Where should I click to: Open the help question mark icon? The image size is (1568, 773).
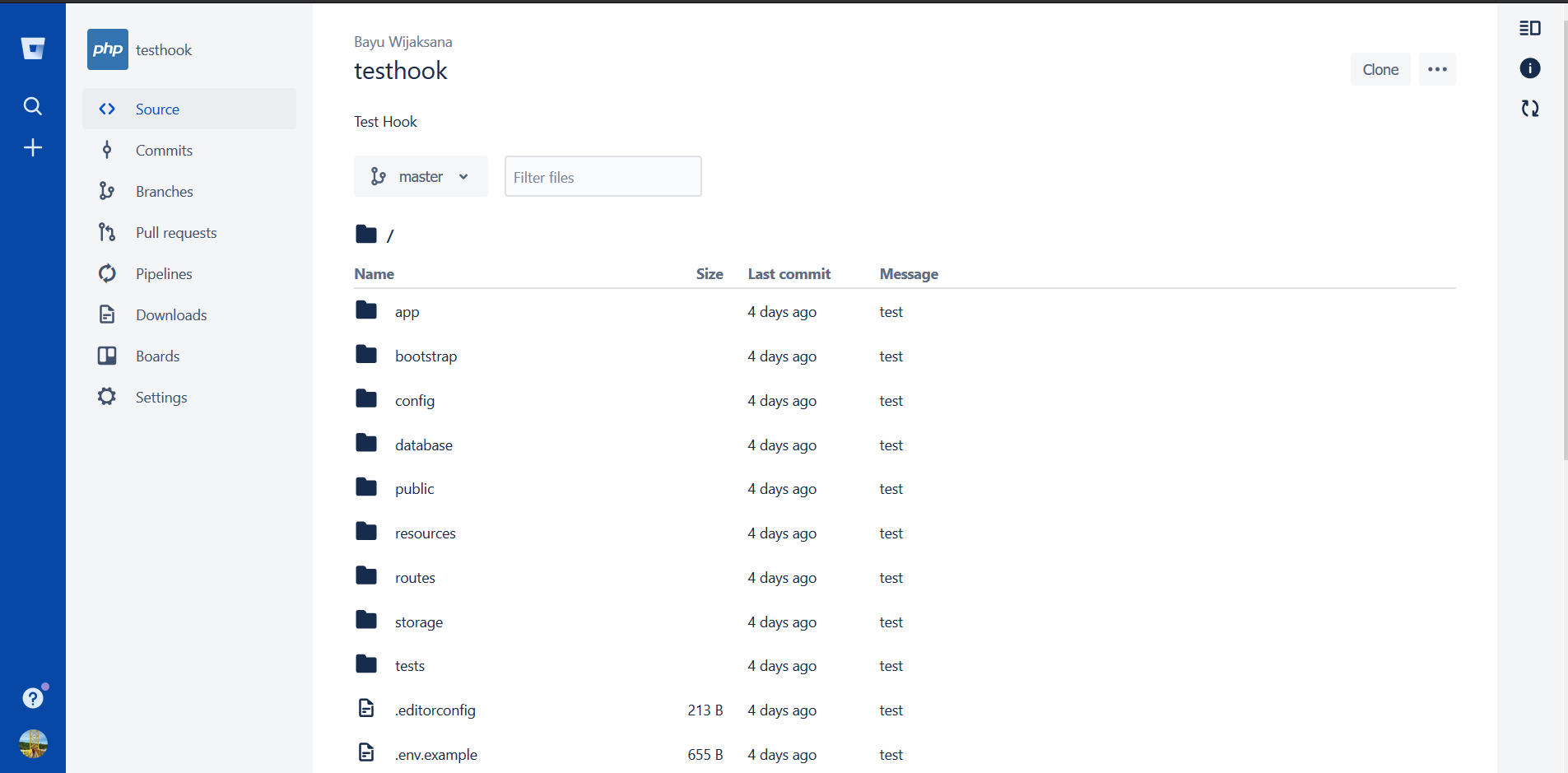tap(33, 698)
